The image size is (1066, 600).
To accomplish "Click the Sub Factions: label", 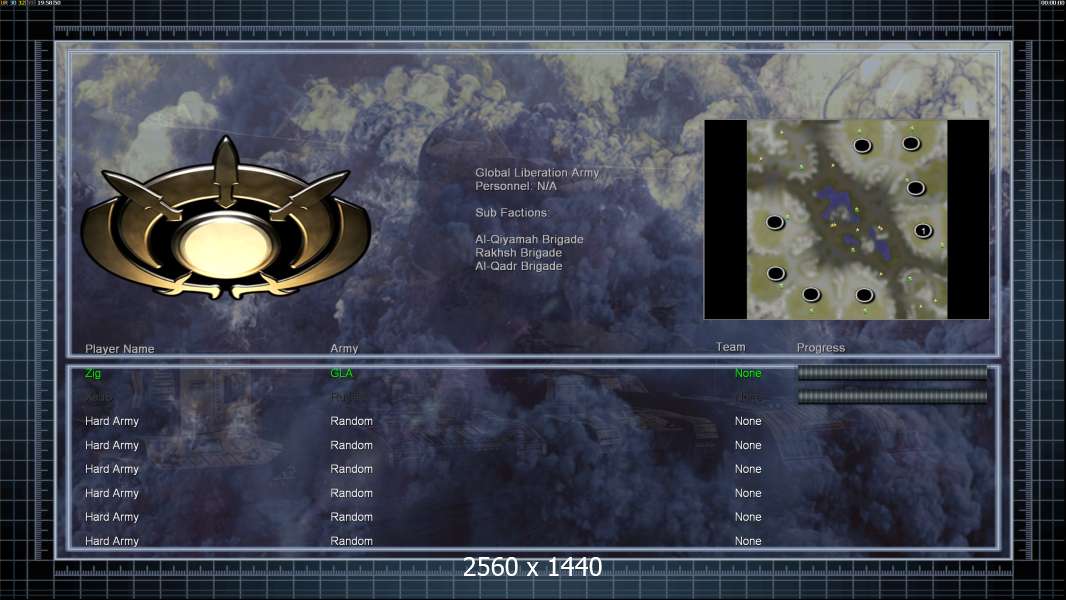I will click(x=512, y=212).
